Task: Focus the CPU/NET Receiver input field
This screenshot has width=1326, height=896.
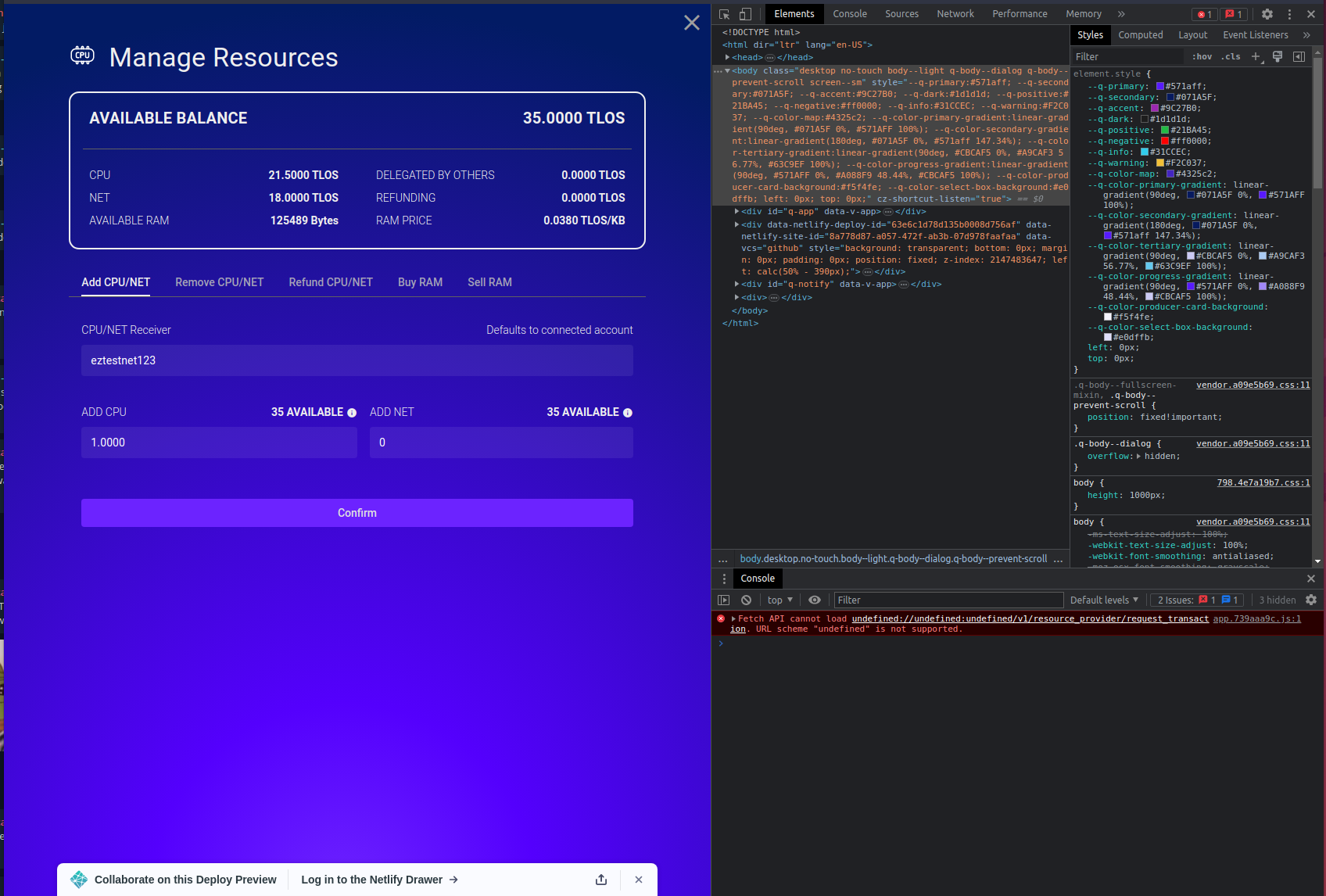Action: (357, 360)
